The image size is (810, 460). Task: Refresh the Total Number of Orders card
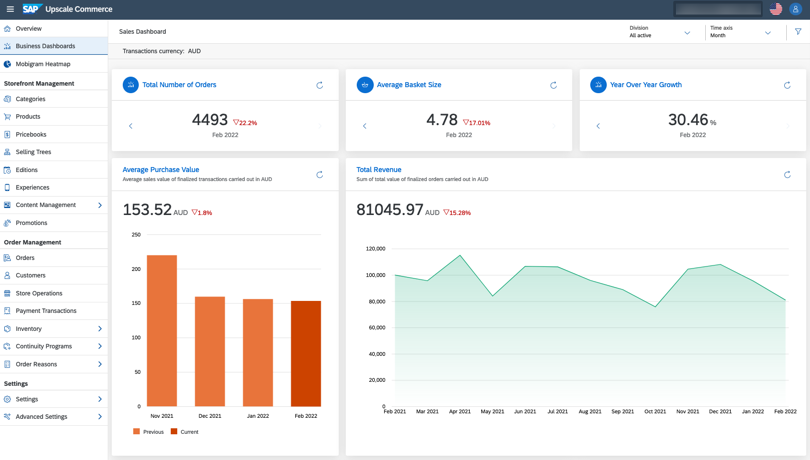click(320, 85)
